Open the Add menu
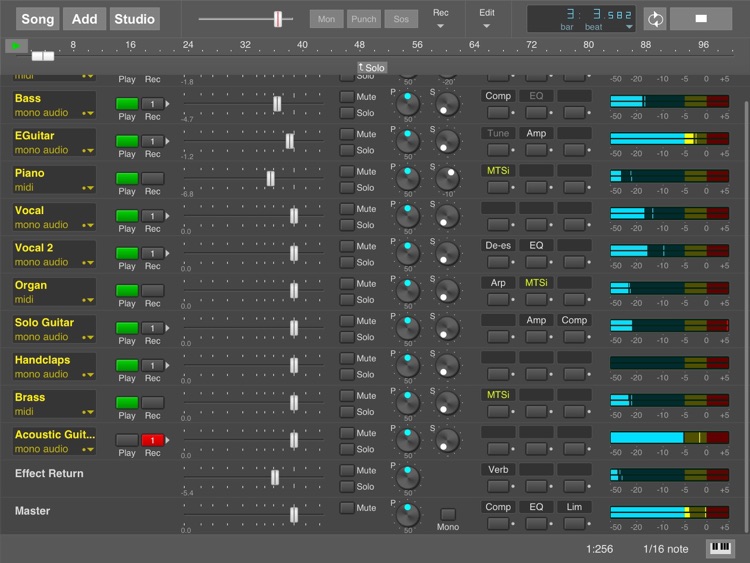The image size is (750, 563). point(85,19)
